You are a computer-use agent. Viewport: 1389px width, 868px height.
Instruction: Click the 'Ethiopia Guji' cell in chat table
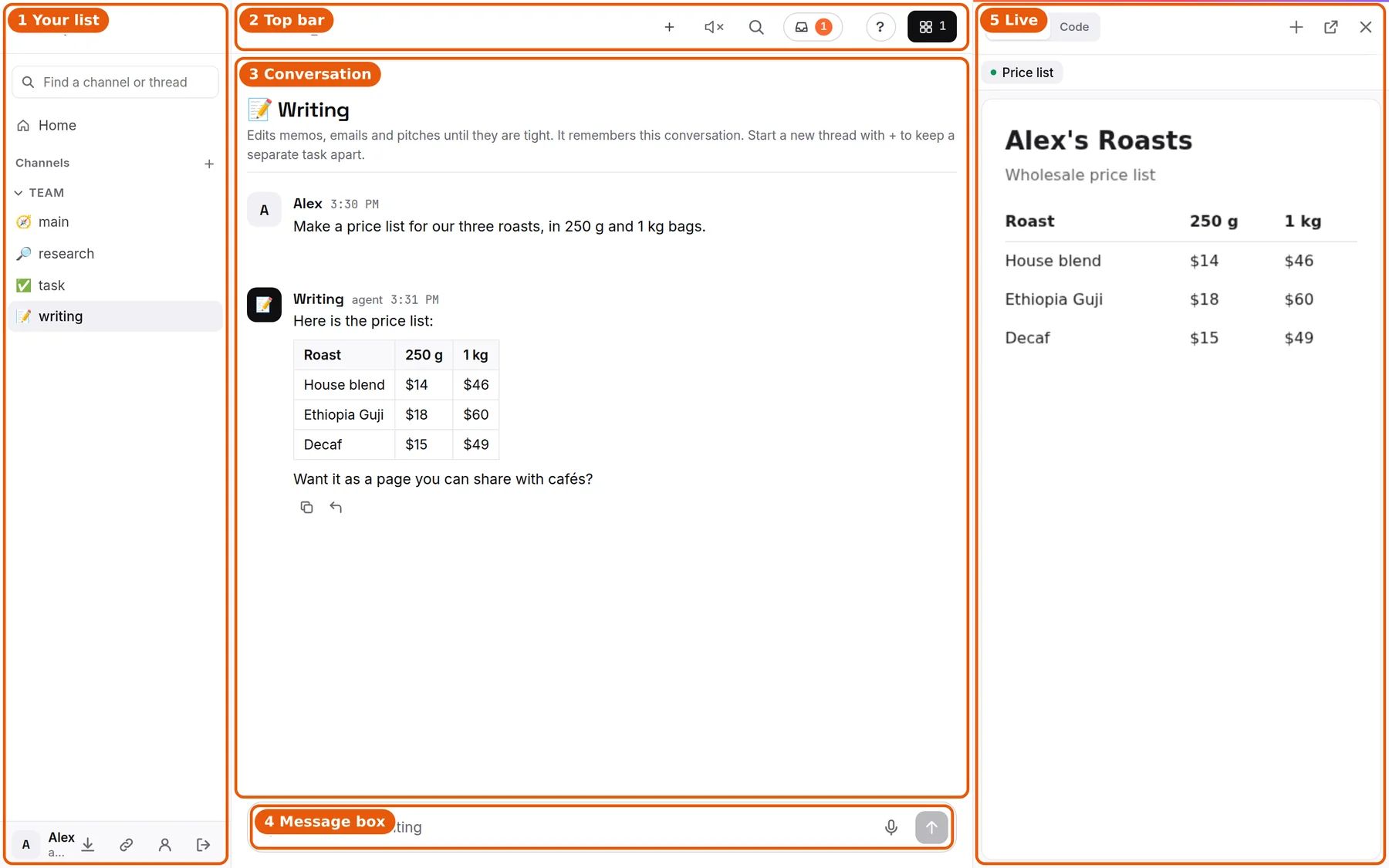coord(344,415)
